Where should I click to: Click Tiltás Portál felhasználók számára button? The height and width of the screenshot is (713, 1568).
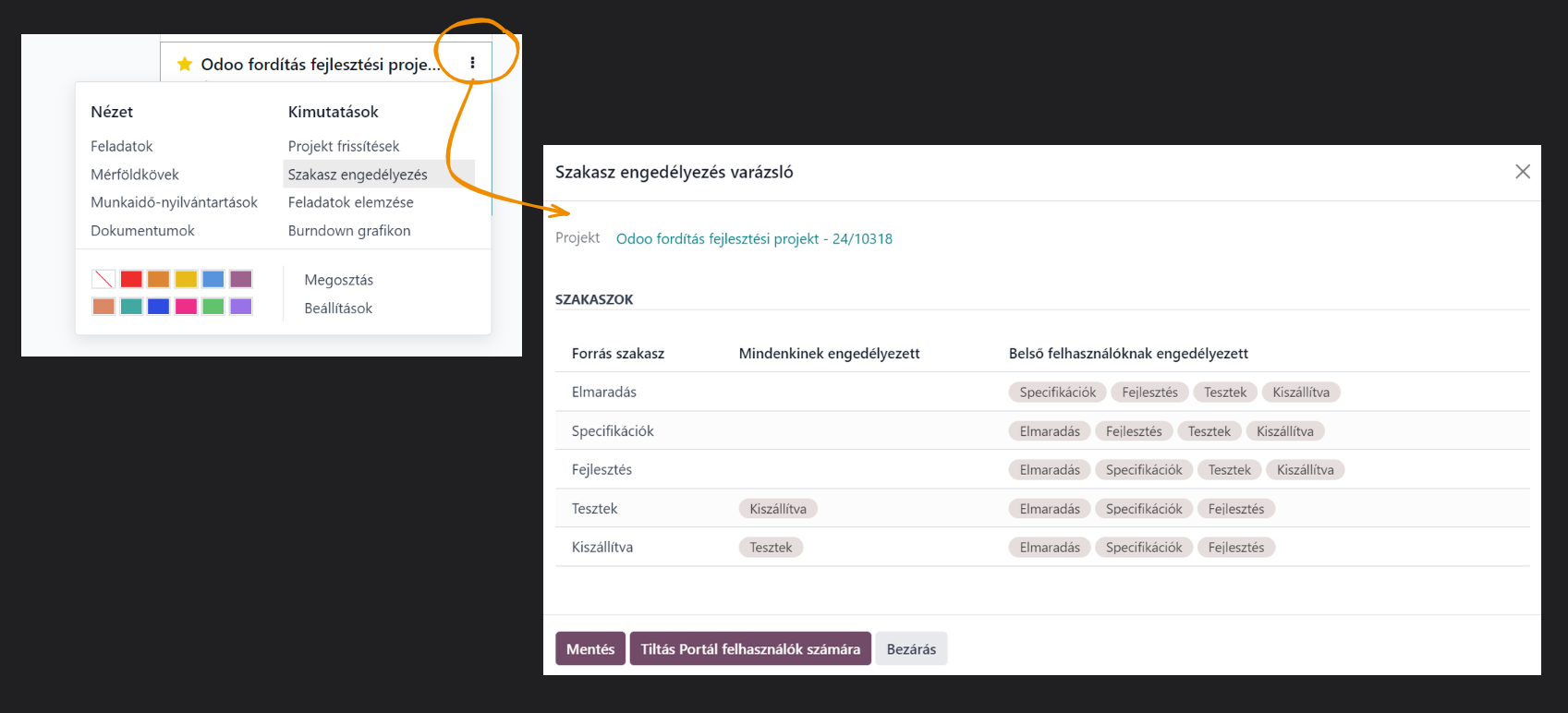750,648
